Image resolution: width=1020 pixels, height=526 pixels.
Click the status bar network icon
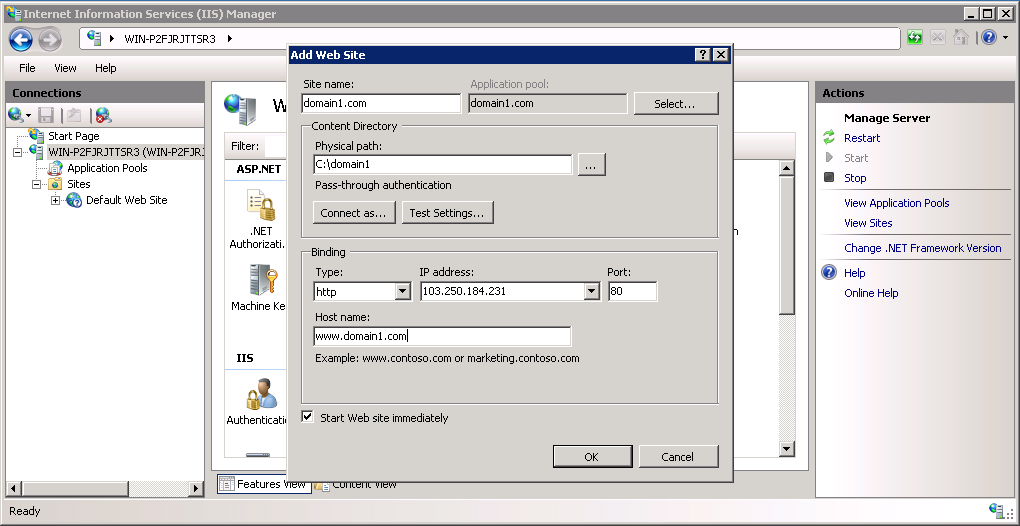[997, 510]
